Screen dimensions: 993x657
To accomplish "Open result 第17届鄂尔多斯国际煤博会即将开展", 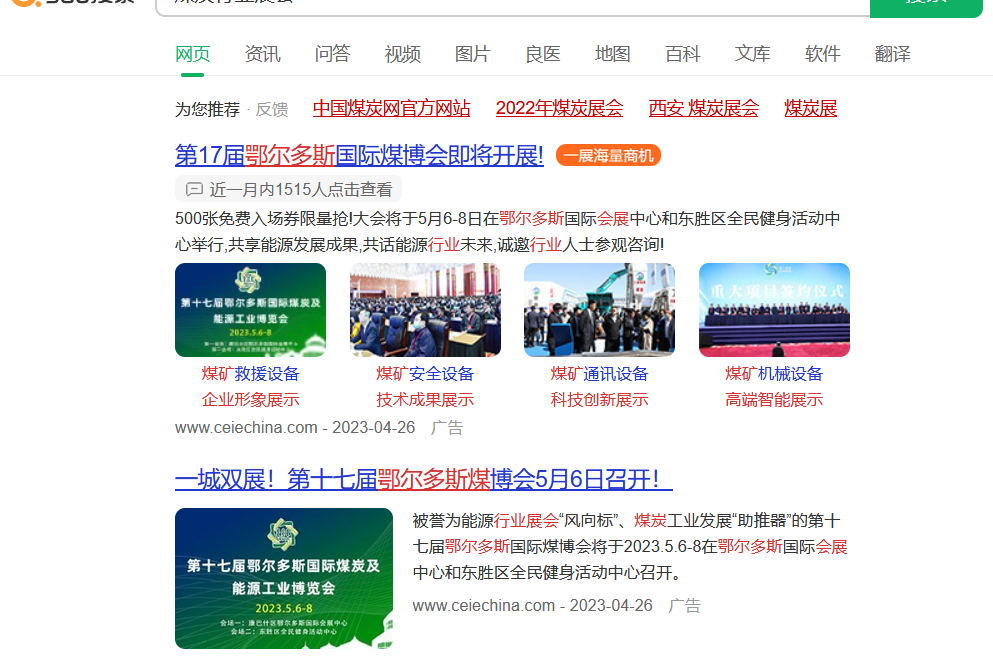I will 359,155.
